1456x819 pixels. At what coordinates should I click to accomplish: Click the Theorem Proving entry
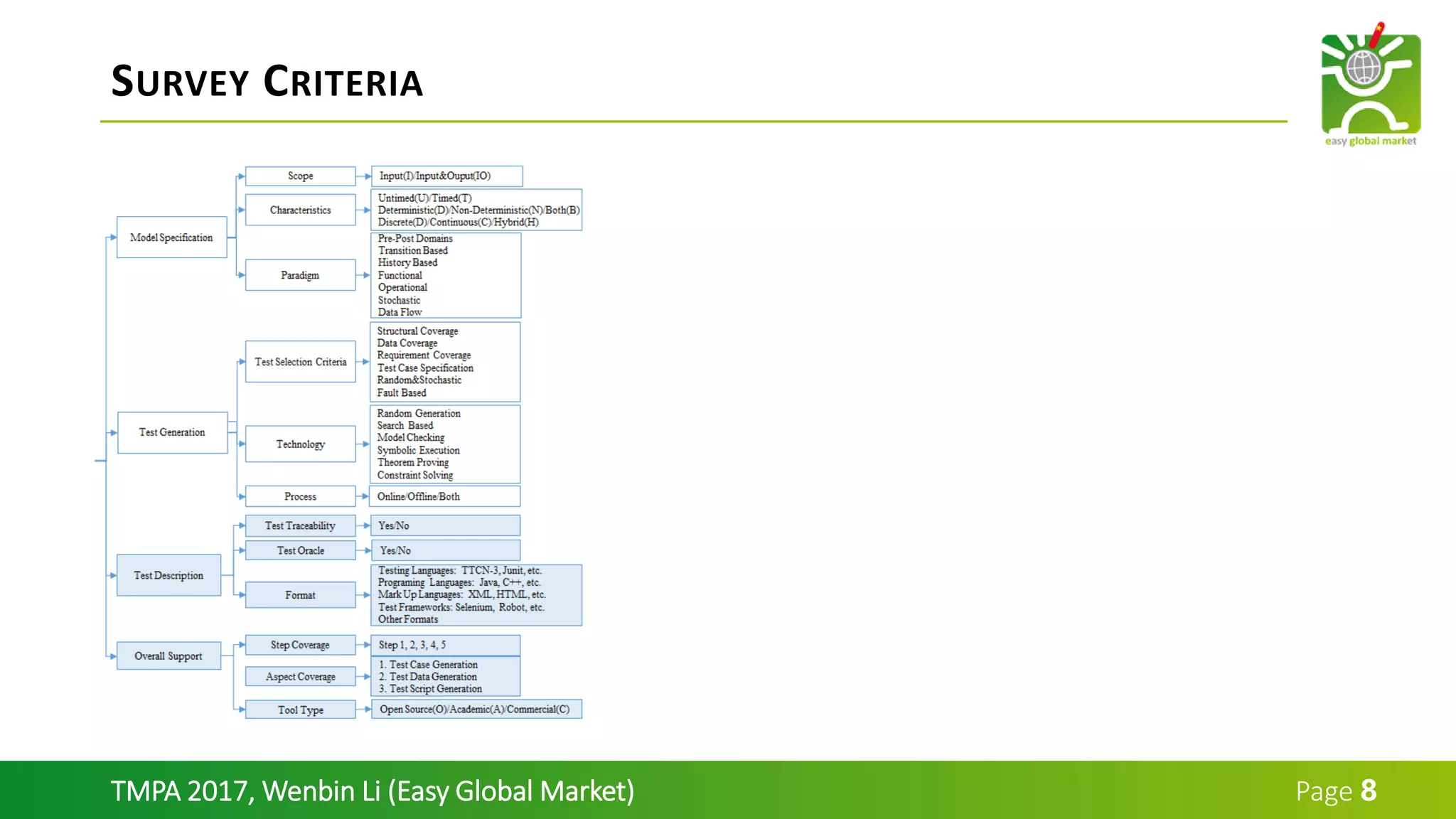coord(413,463)
